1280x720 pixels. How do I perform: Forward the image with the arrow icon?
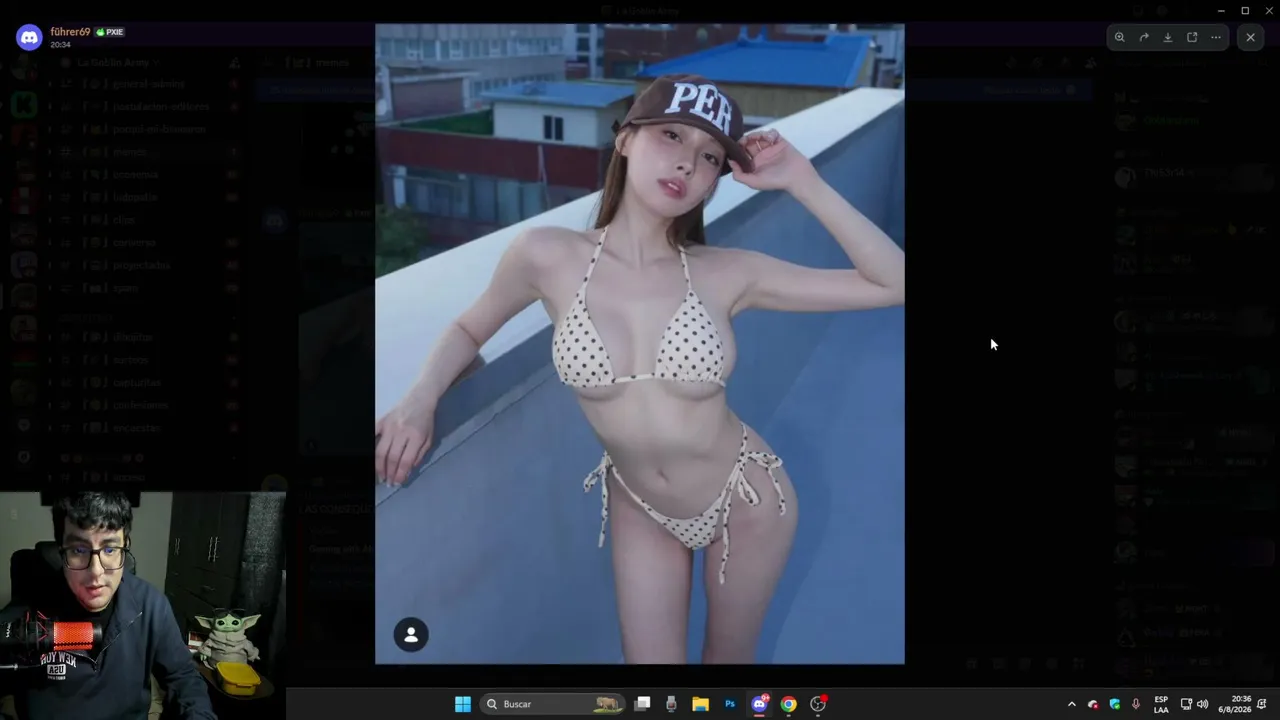(x=1144, y=37)
